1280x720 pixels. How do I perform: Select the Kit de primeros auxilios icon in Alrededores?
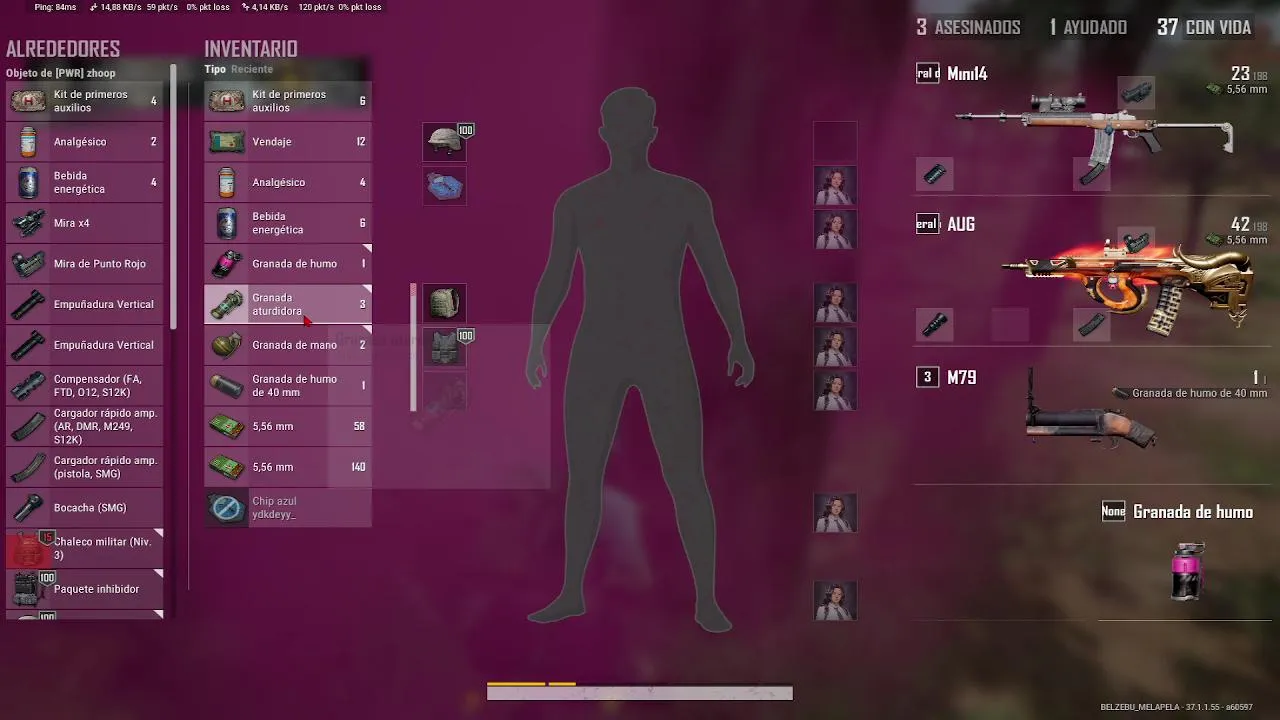[28, 101]
